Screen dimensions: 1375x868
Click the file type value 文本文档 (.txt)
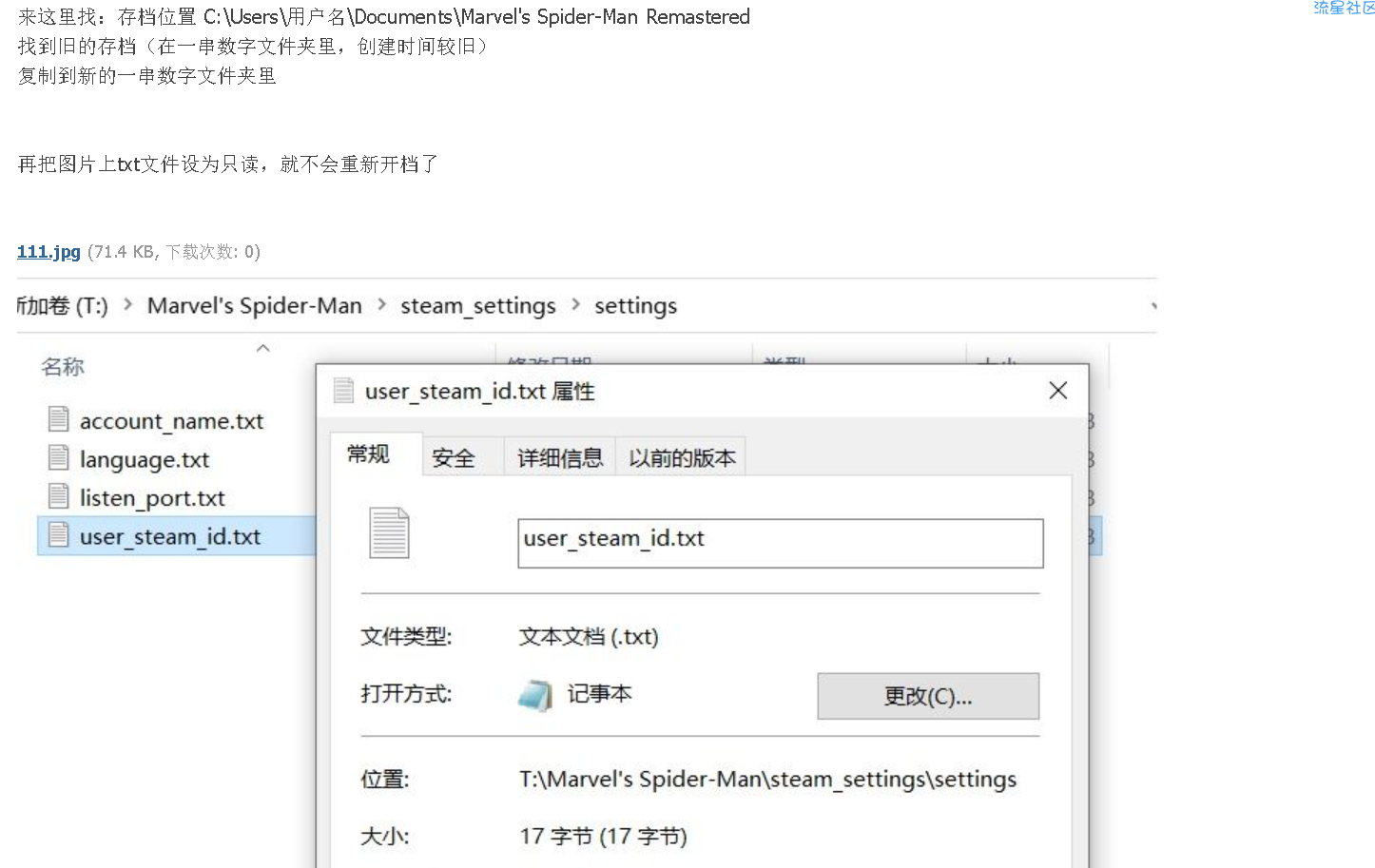coord(589,637)
